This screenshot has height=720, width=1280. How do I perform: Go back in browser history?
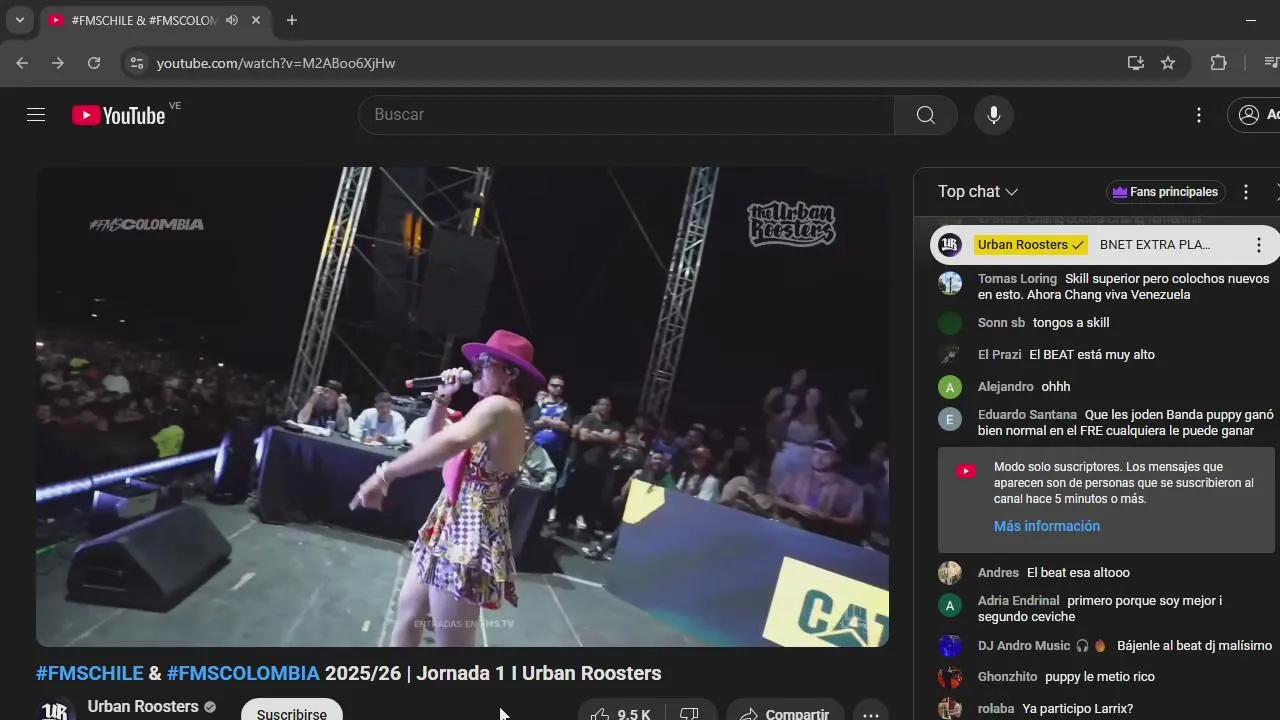(22, 63)
